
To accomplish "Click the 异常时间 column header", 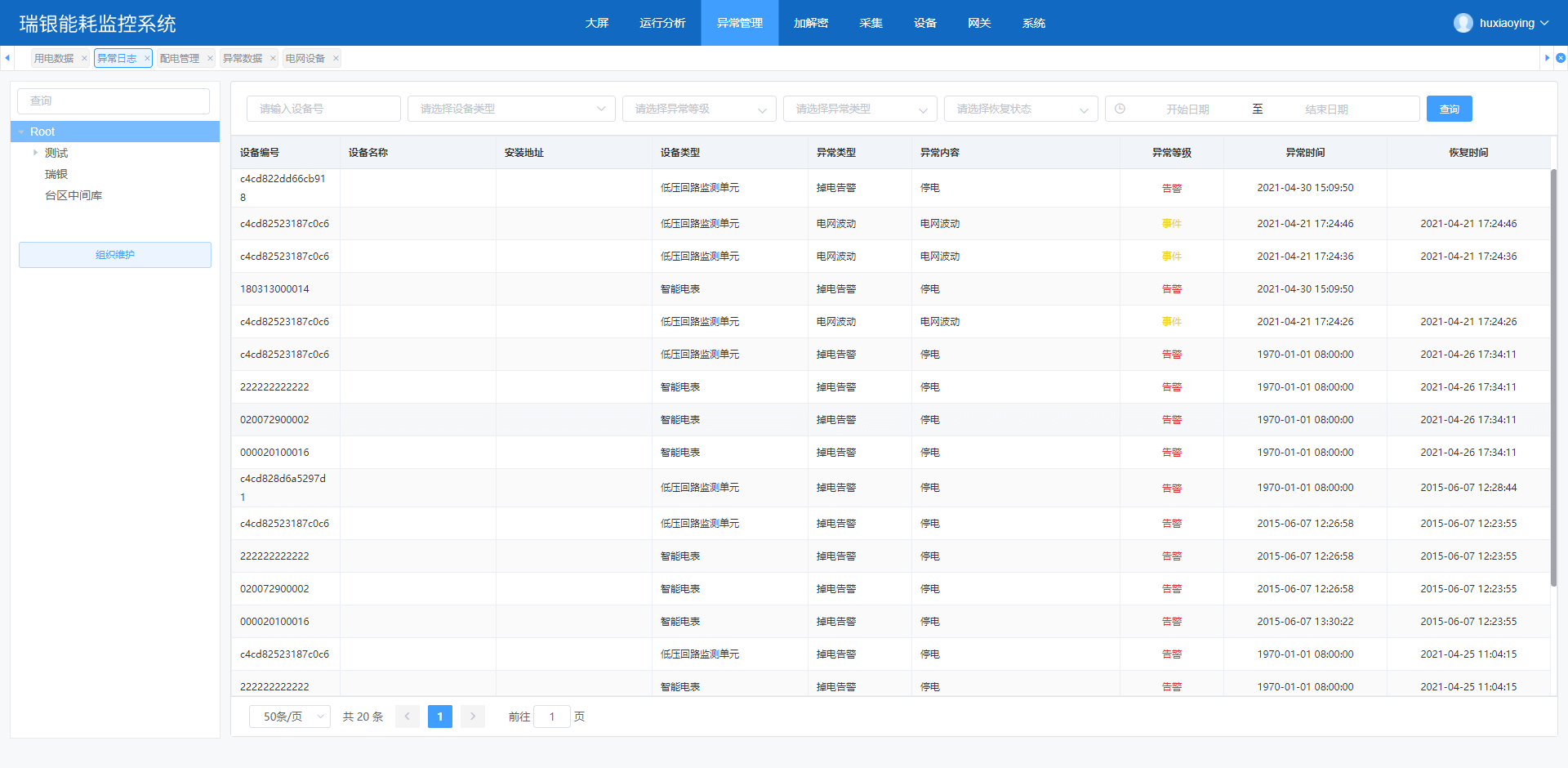I will (1305, 153).
